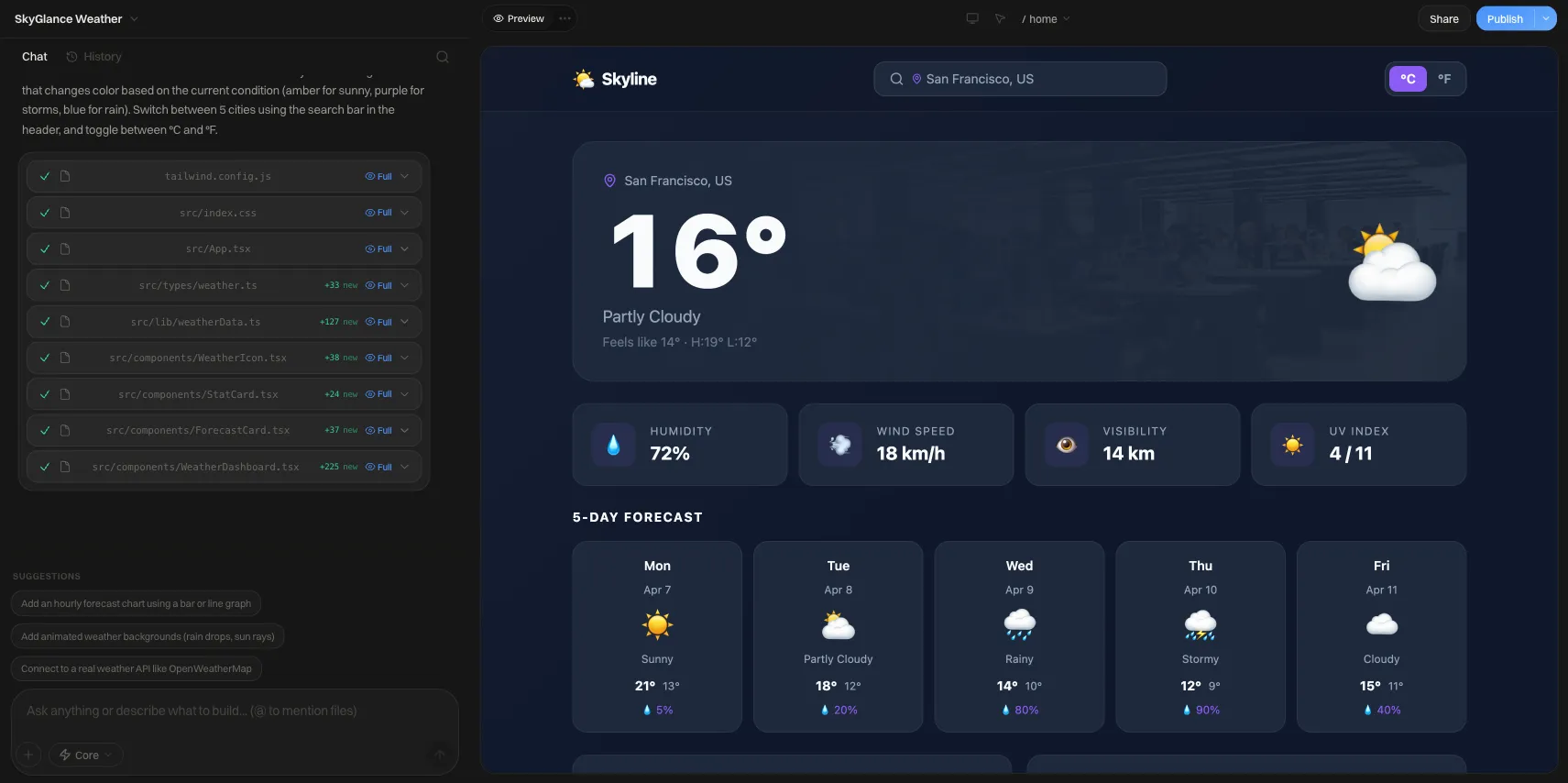
Task: Click the element selector cursor icon
Action: (1000, 18)
